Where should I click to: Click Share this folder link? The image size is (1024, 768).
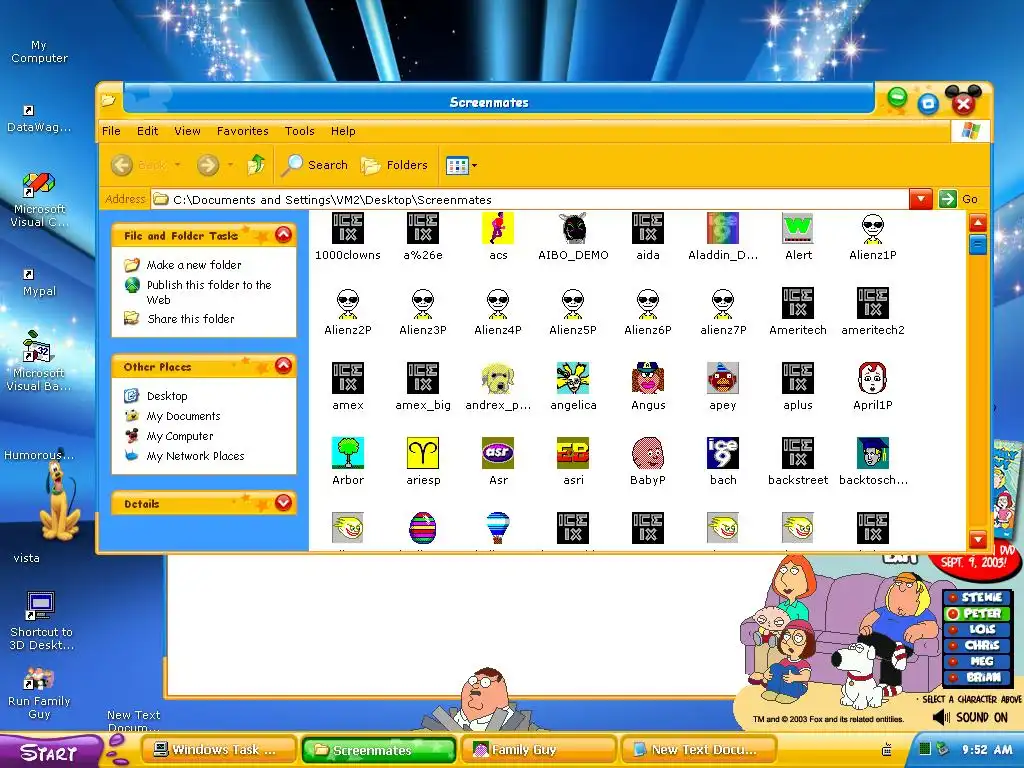pos(191,319)
